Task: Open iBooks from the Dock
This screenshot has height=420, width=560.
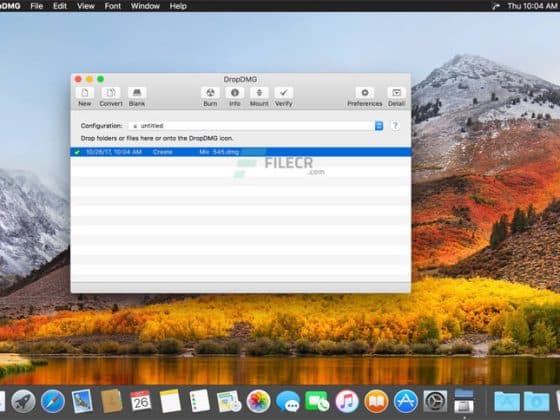Action: pos(376,401)
